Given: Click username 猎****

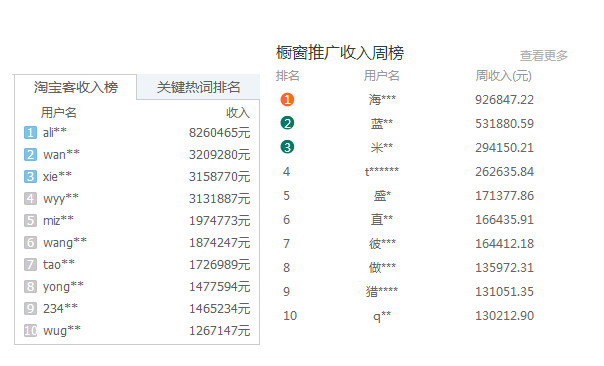Looking at the screenshot, I should pos(382,291).
